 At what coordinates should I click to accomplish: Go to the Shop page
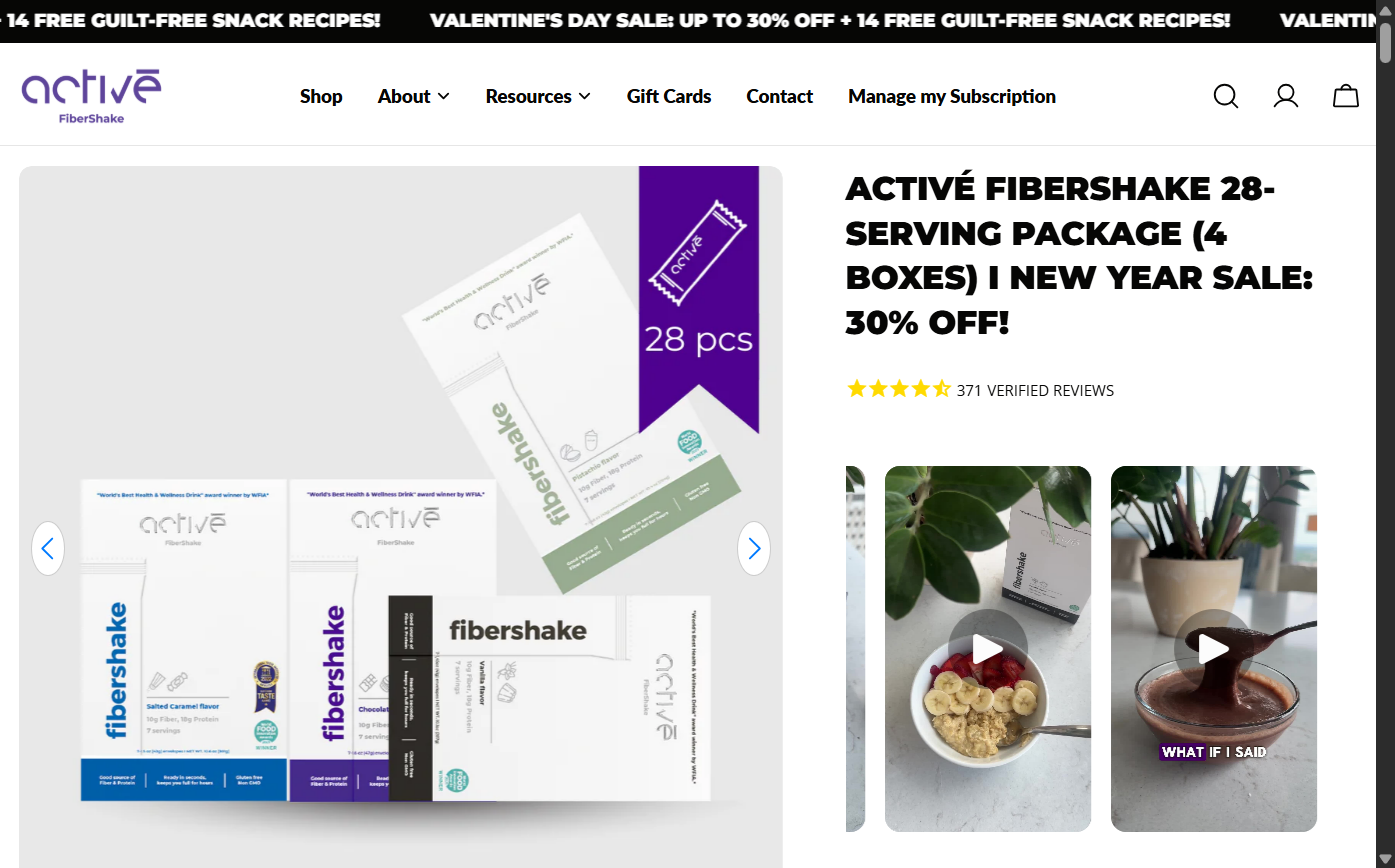(321, 96)
